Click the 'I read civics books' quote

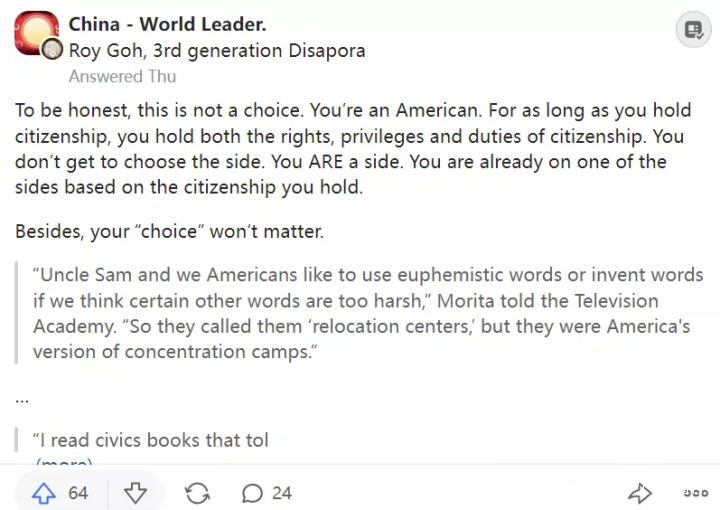pyautogui.click(x=150, y=440)
